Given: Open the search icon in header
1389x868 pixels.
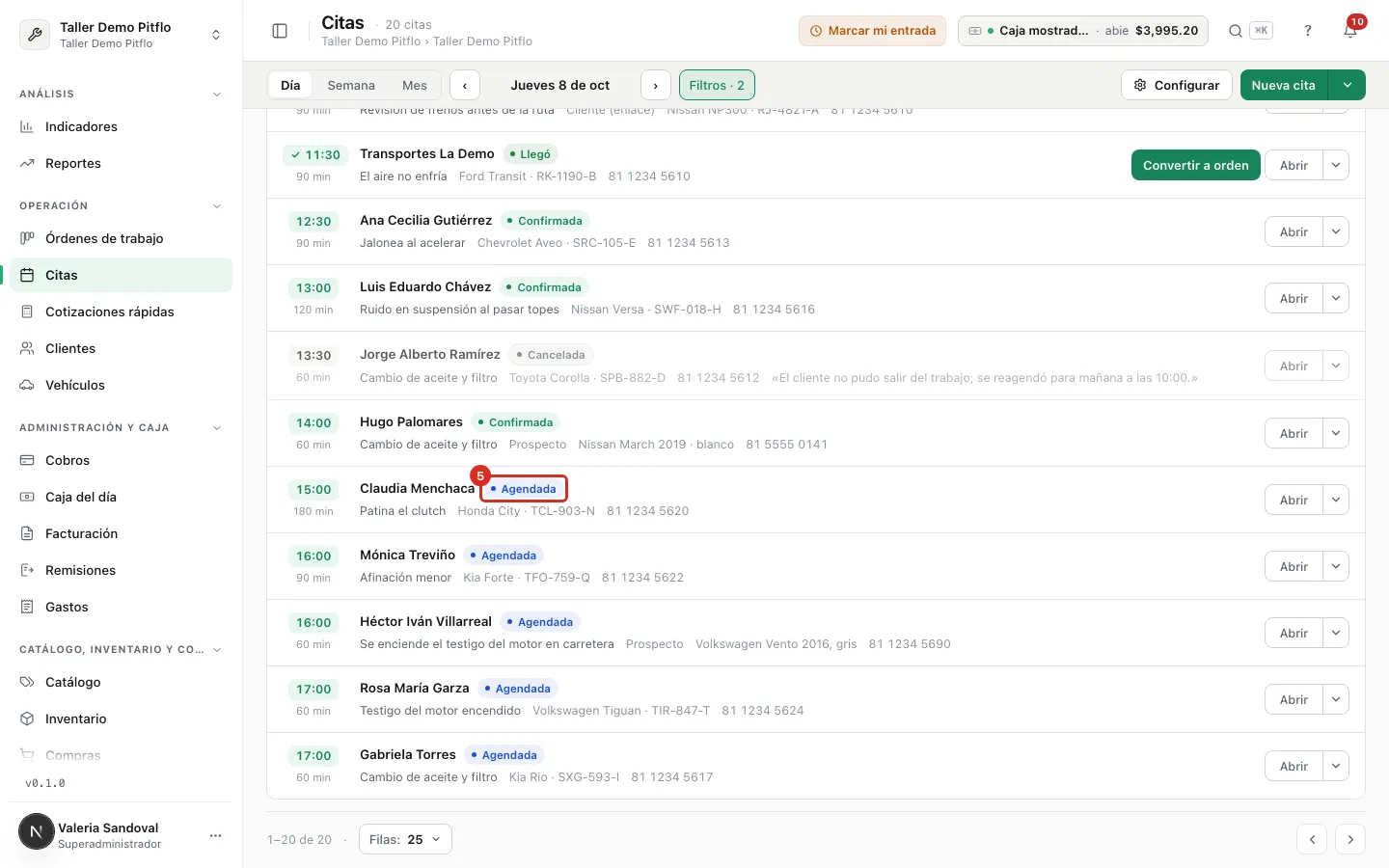Looking at the screenshot, I should (x=1235, y=31).
